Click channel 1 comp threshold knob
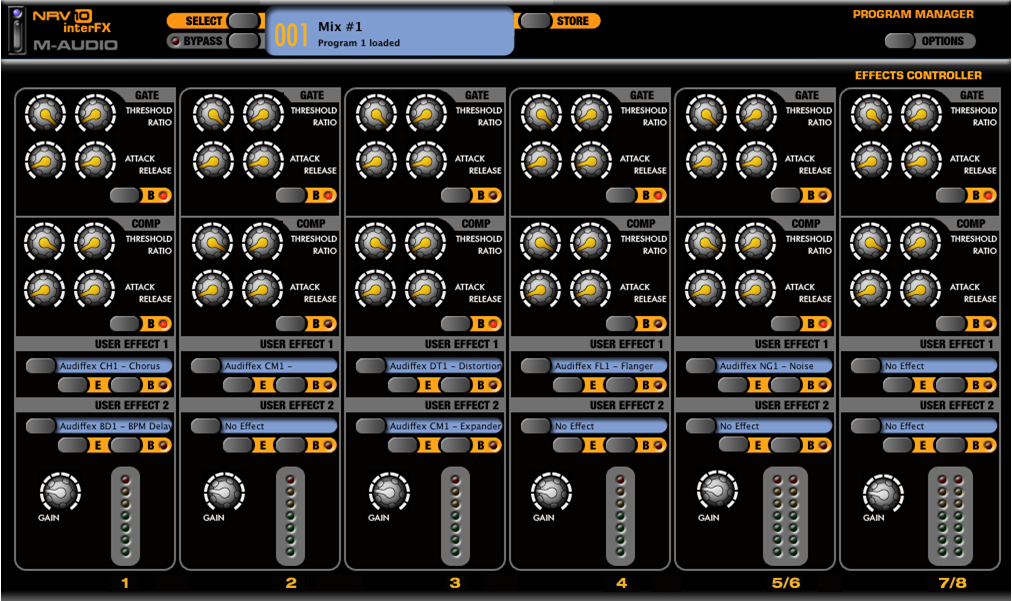The width and height of the screenshot is (1012, 601). click(45, 242)
